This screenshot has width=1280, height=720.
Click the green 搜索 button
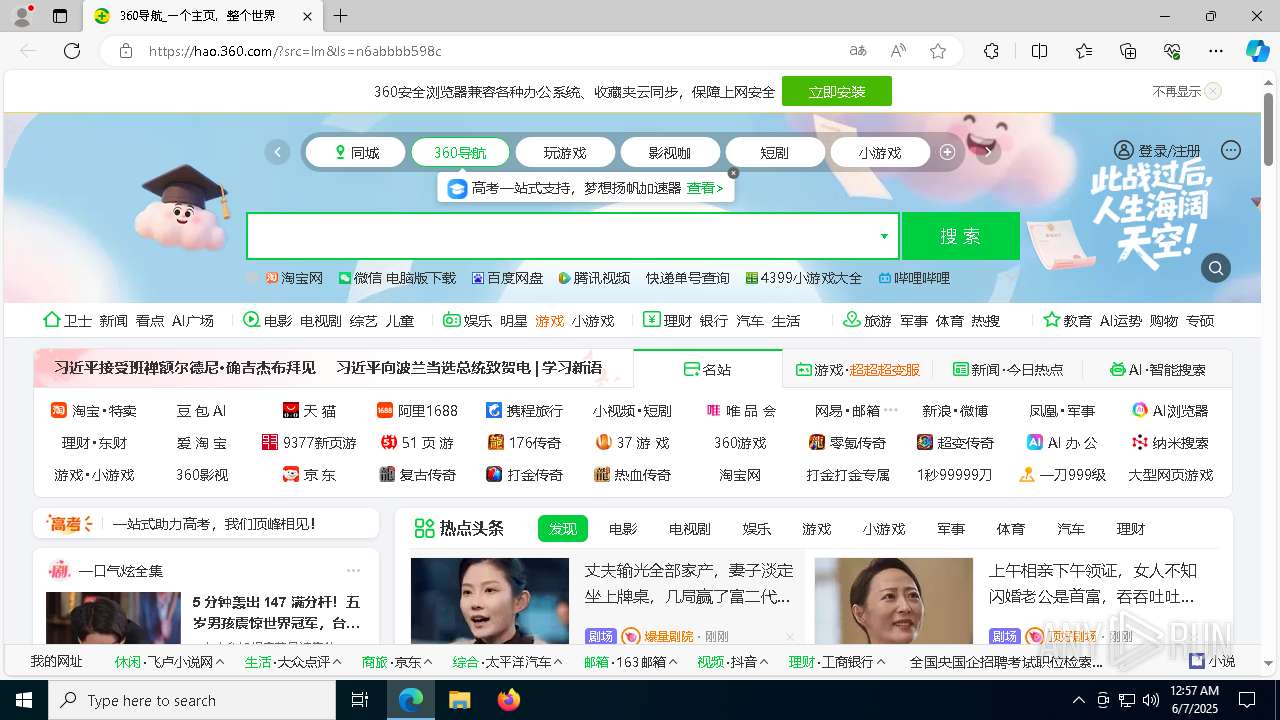[960, 236]
